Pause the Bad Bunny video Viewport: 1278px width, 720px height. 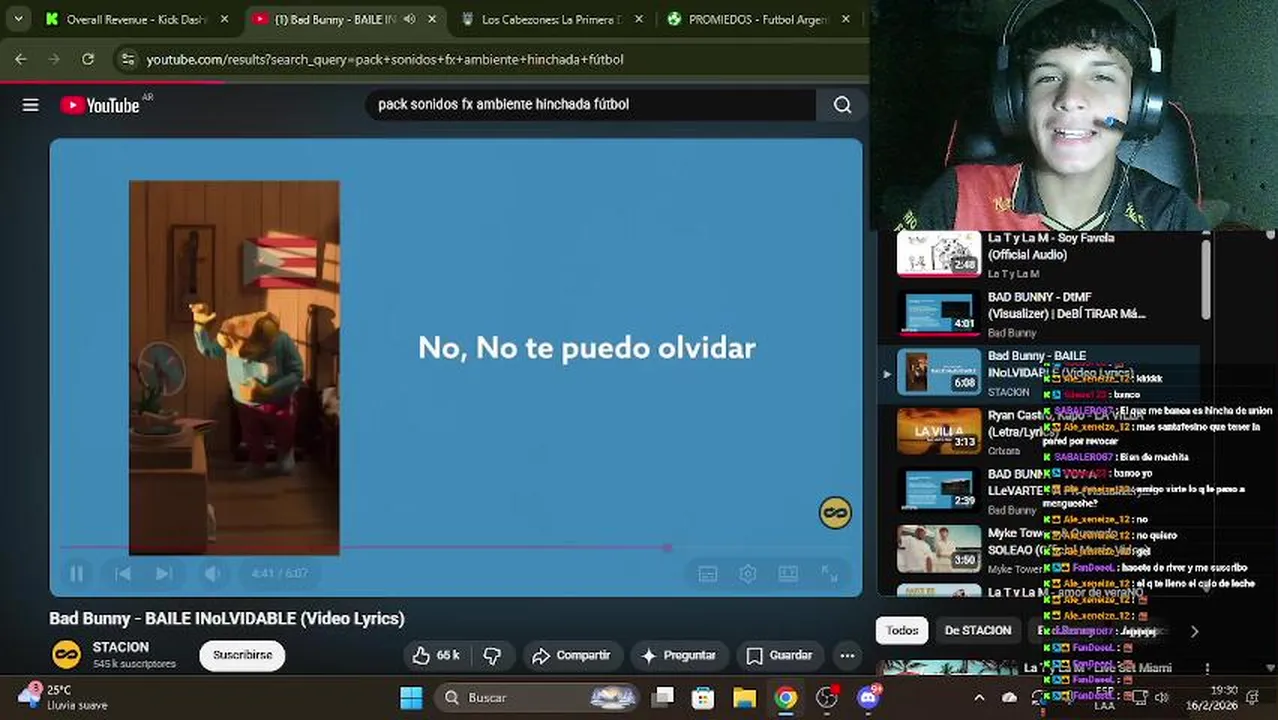pos(76,573)
